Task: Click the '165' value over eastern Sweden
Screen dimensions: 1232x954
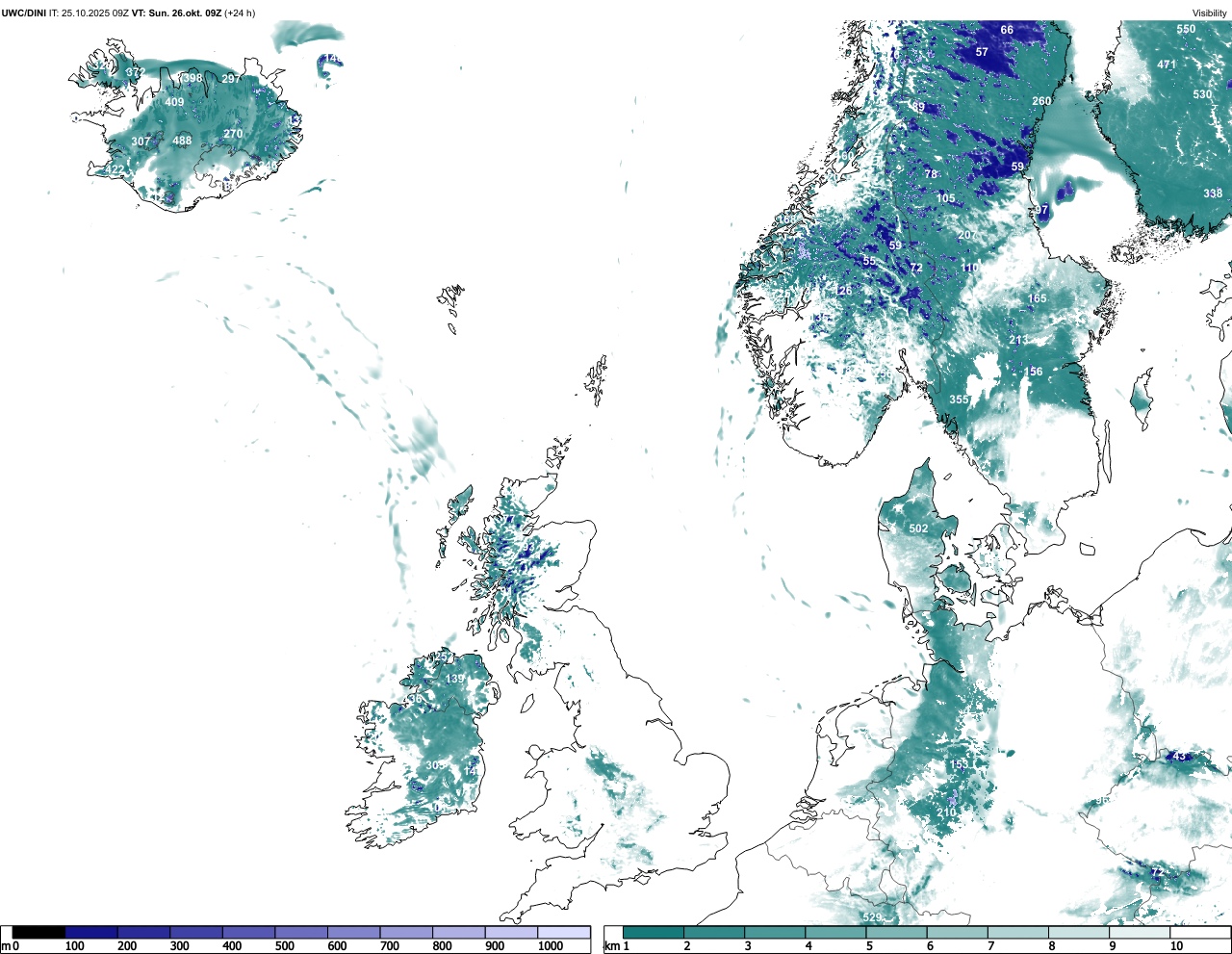Action: pyautogui.click(x=1037, y=298)
